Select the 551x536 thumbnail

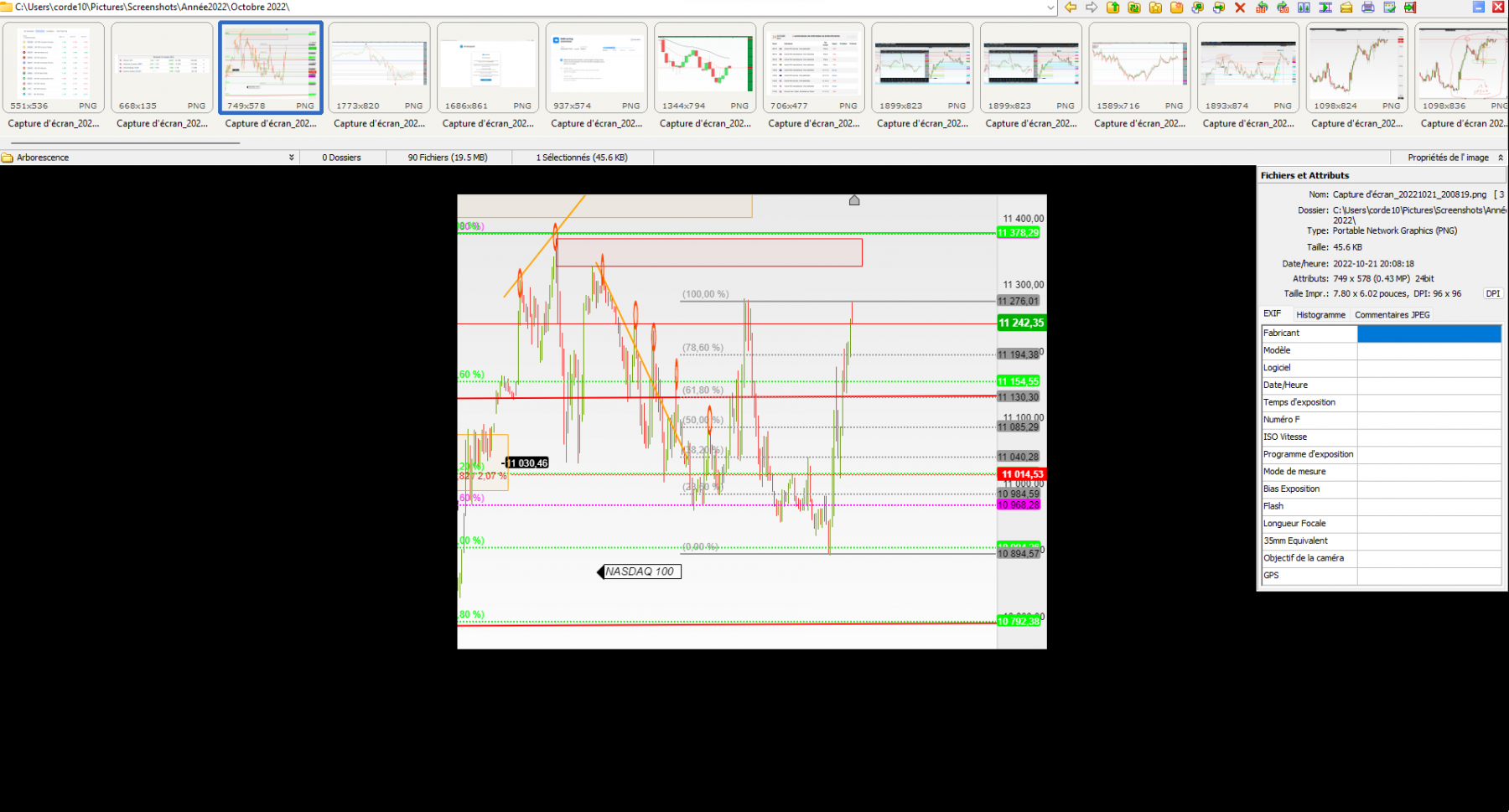(54, 68)
